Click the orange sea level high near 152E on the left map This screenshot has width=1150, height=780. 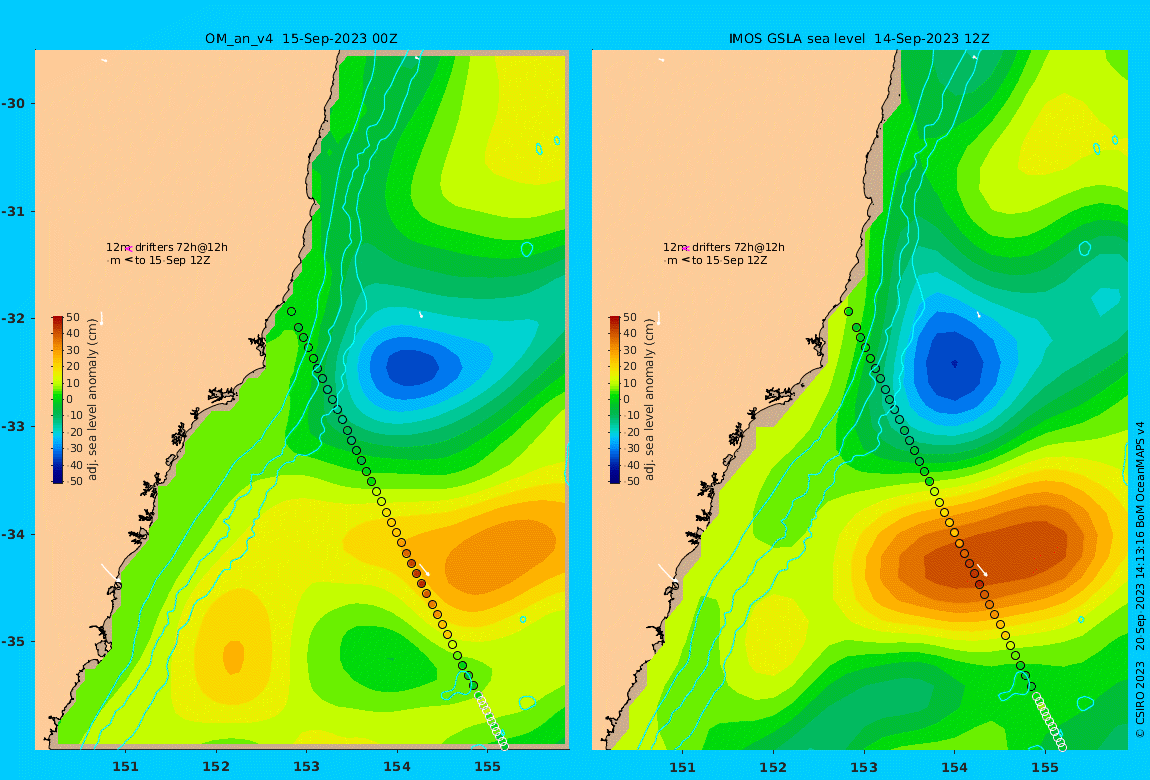(233, 657)
